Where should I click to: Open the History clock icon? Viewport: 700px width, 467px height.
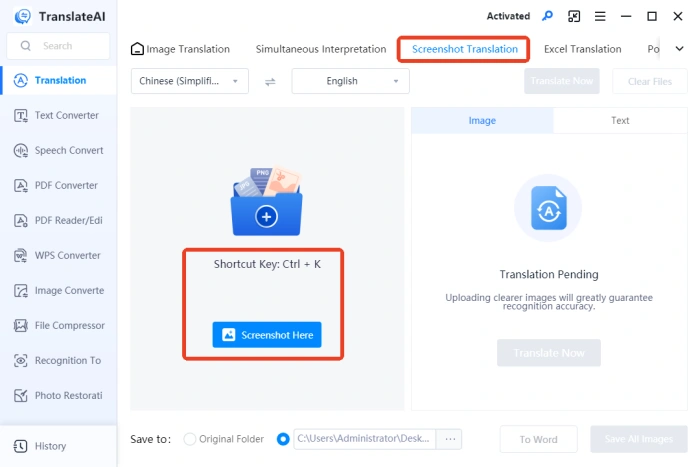pyautogui.click(x=21, y=446)
